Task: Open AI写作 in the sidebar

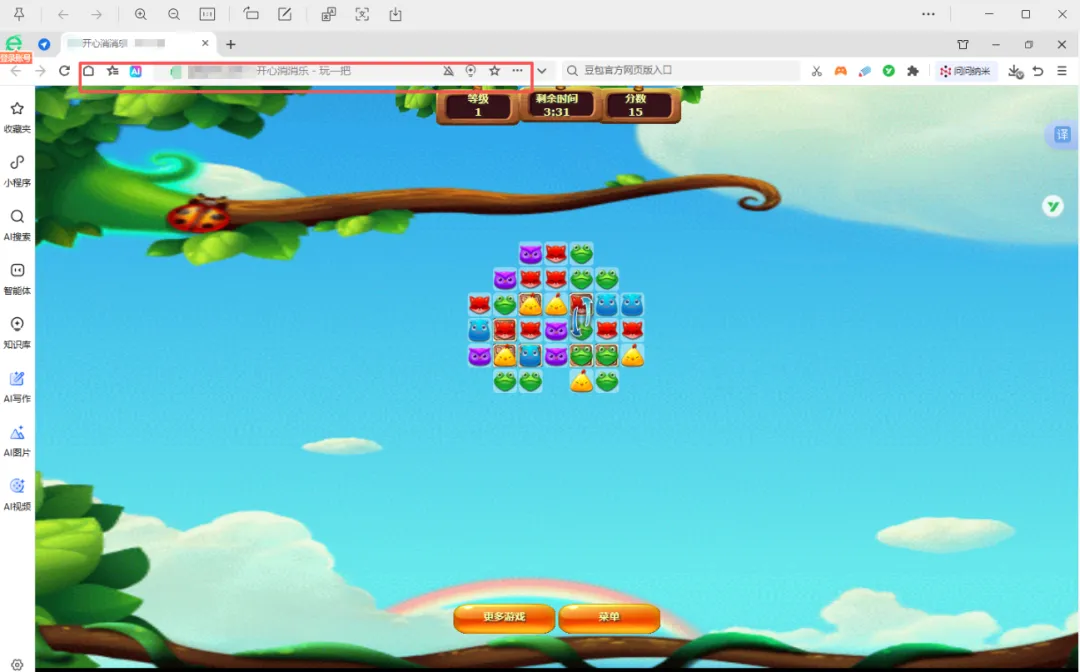Action: pos(17,386)
